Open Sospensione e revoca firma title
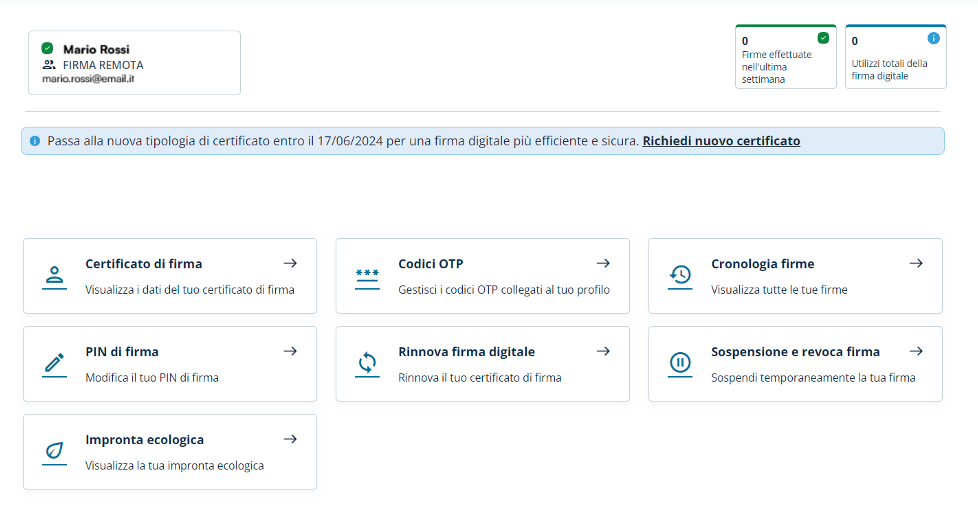Screen dimensions: 978x523 pos(795,352)
